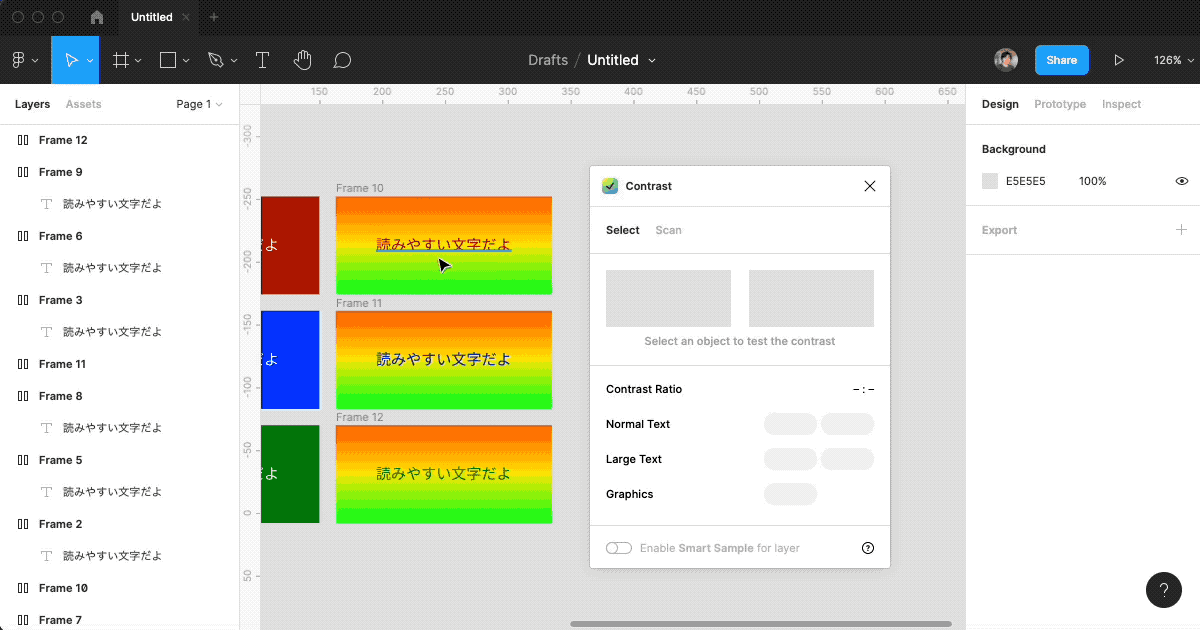1200x630 pixels.
Task: Click the blue Share button
Action: pos(1061,60)
